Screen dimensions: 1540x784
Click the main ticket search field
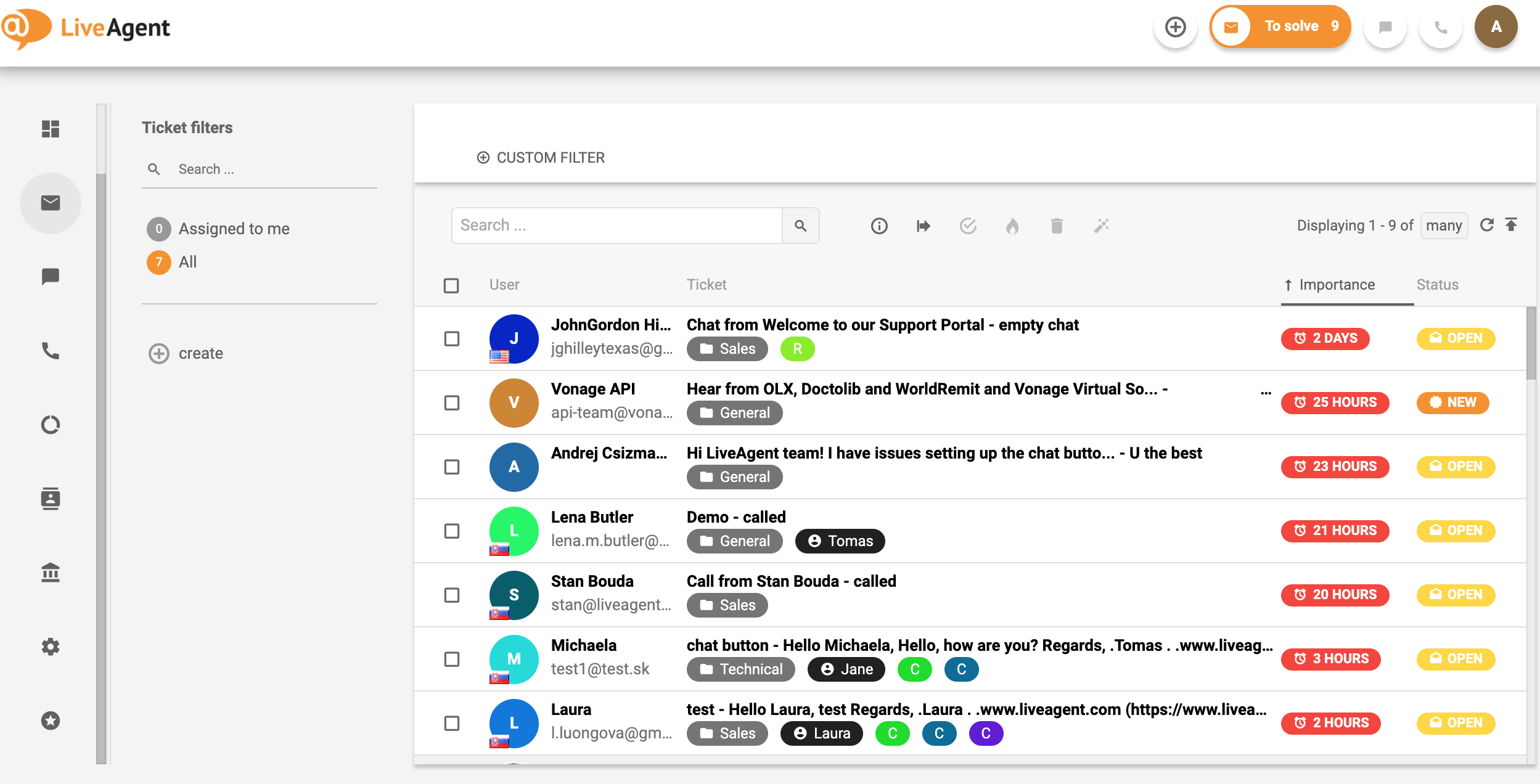pyautogui.click(x=617, y=226)
